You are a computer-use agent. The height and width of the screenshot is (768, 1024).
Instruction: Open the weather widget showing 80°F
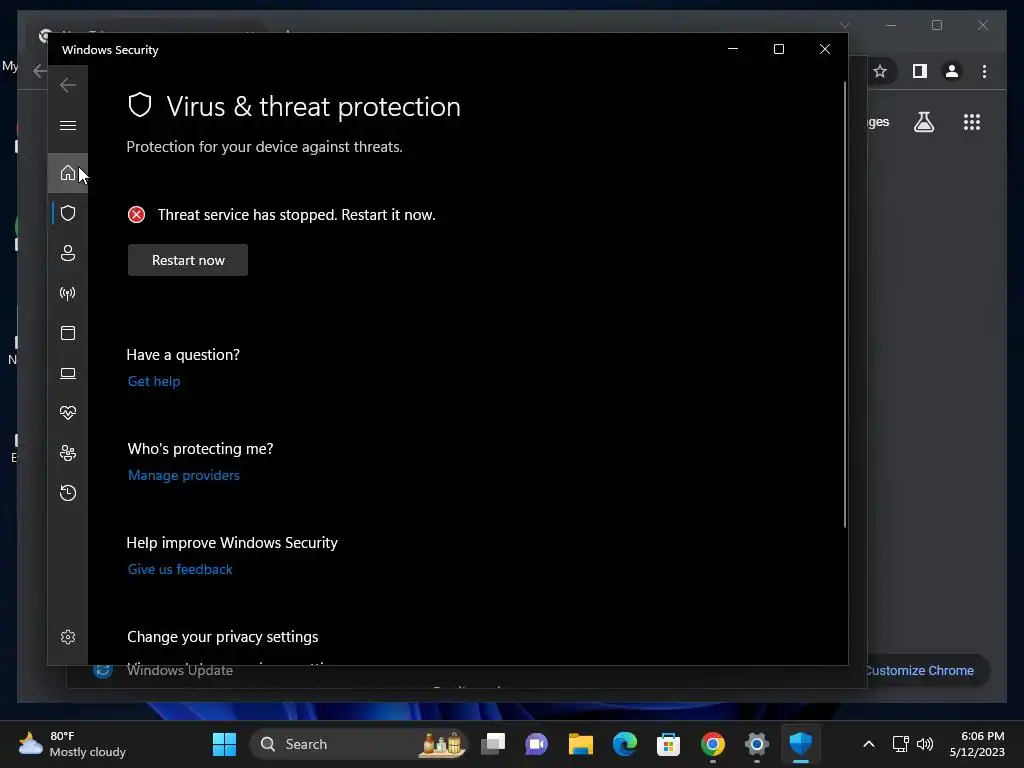(72, 744)
